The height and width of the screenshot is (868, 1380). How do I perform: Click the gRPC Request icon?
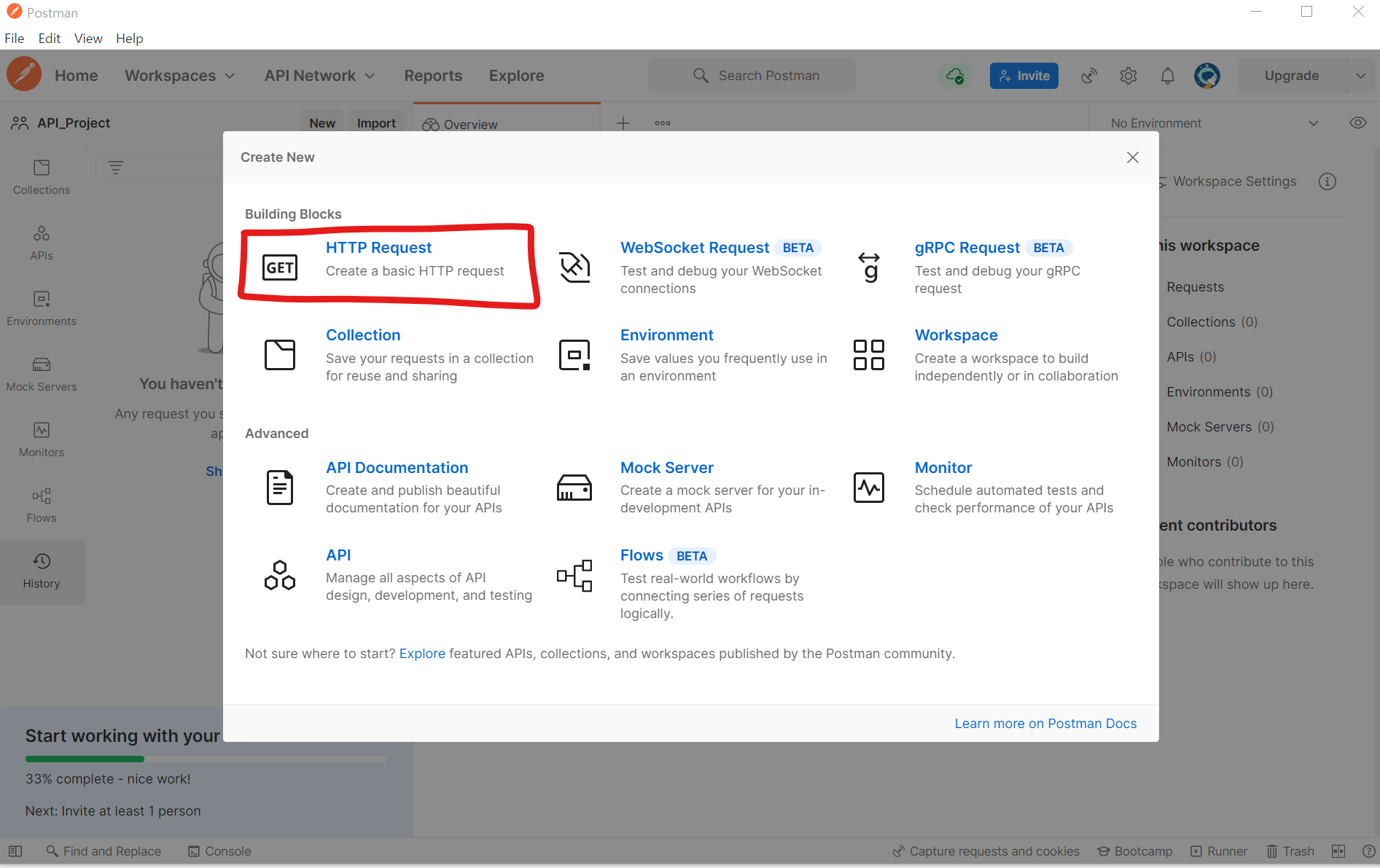869,267
